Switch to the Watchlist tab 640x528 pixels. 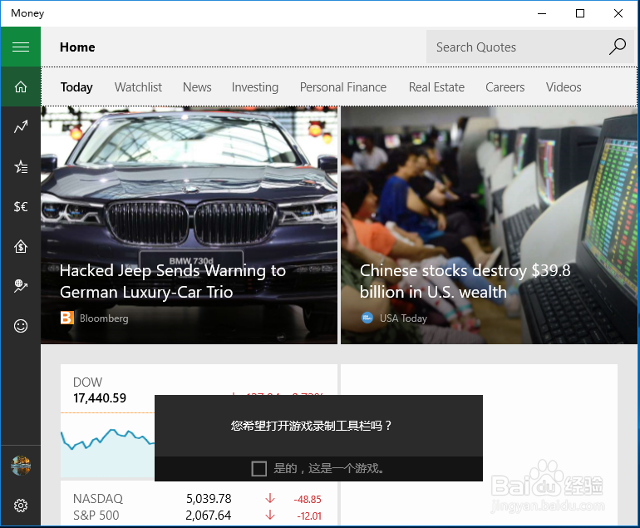coord(138,87)
